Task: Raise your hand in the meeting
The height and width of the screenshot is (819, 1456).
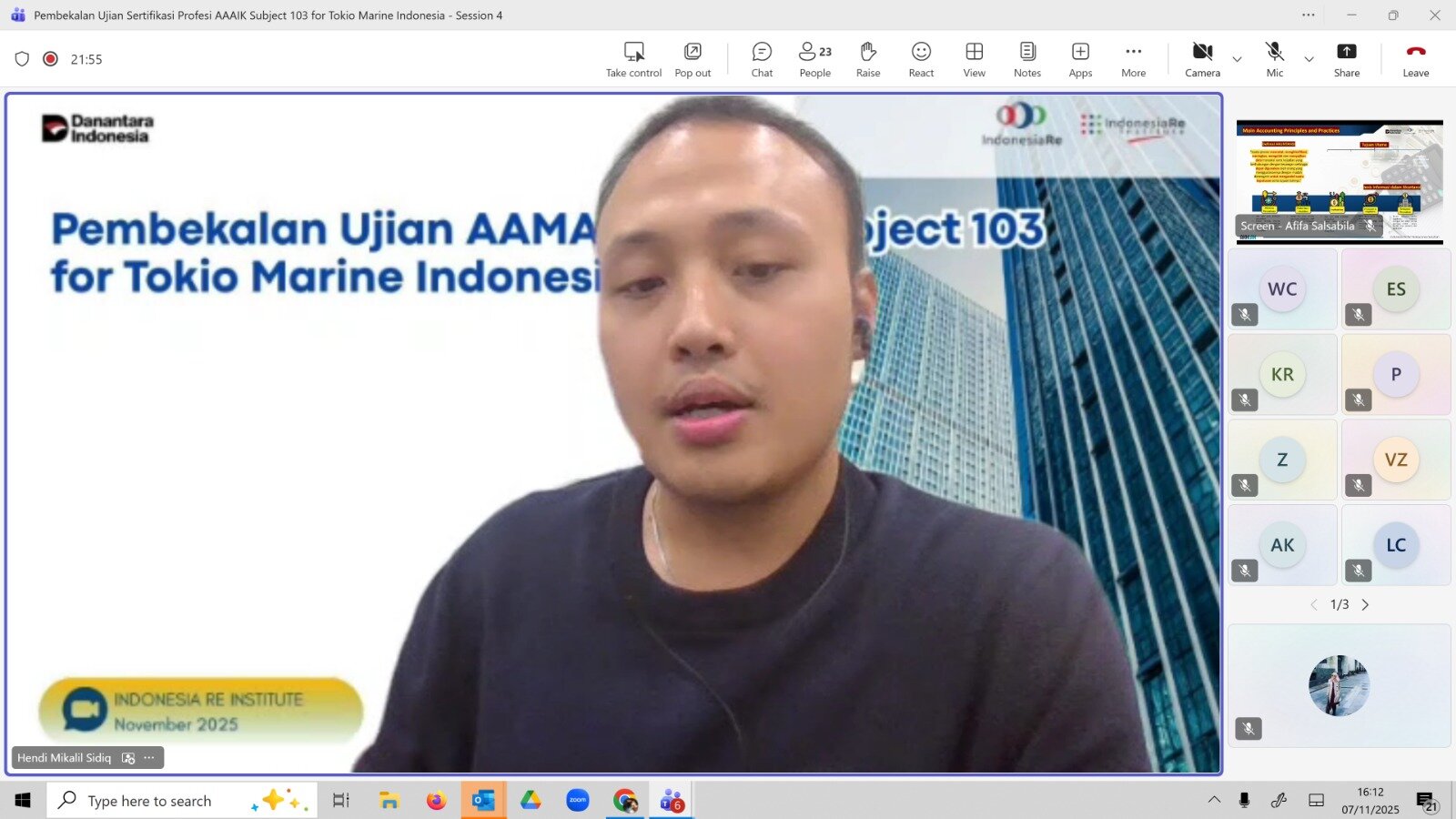Action: tap(867, 60)
